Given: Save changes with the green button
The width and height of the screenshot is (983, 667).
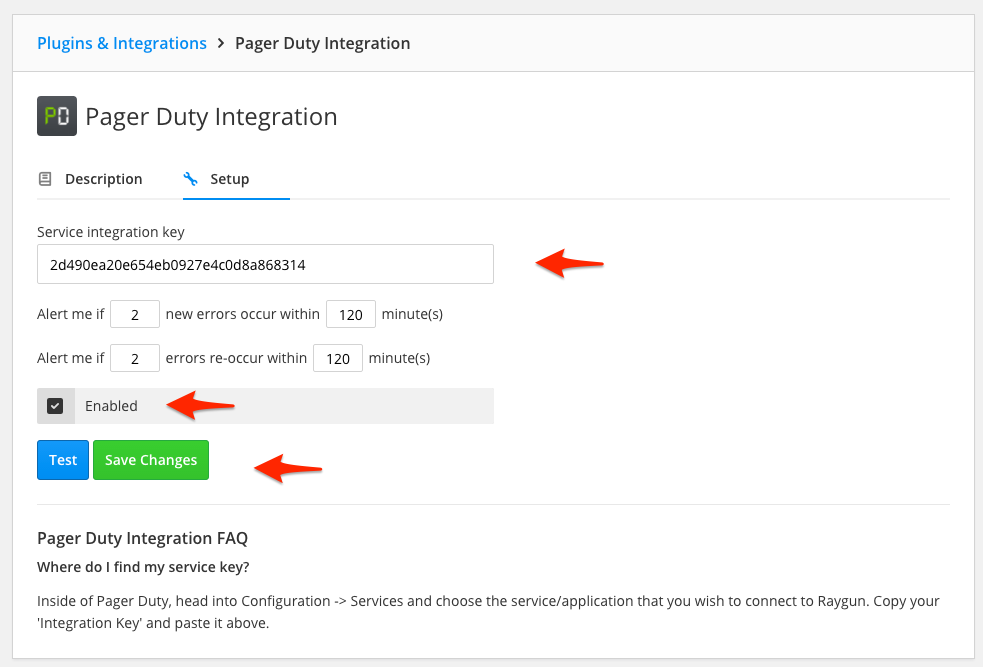Looking at the screenshot, I should point(151,460).
